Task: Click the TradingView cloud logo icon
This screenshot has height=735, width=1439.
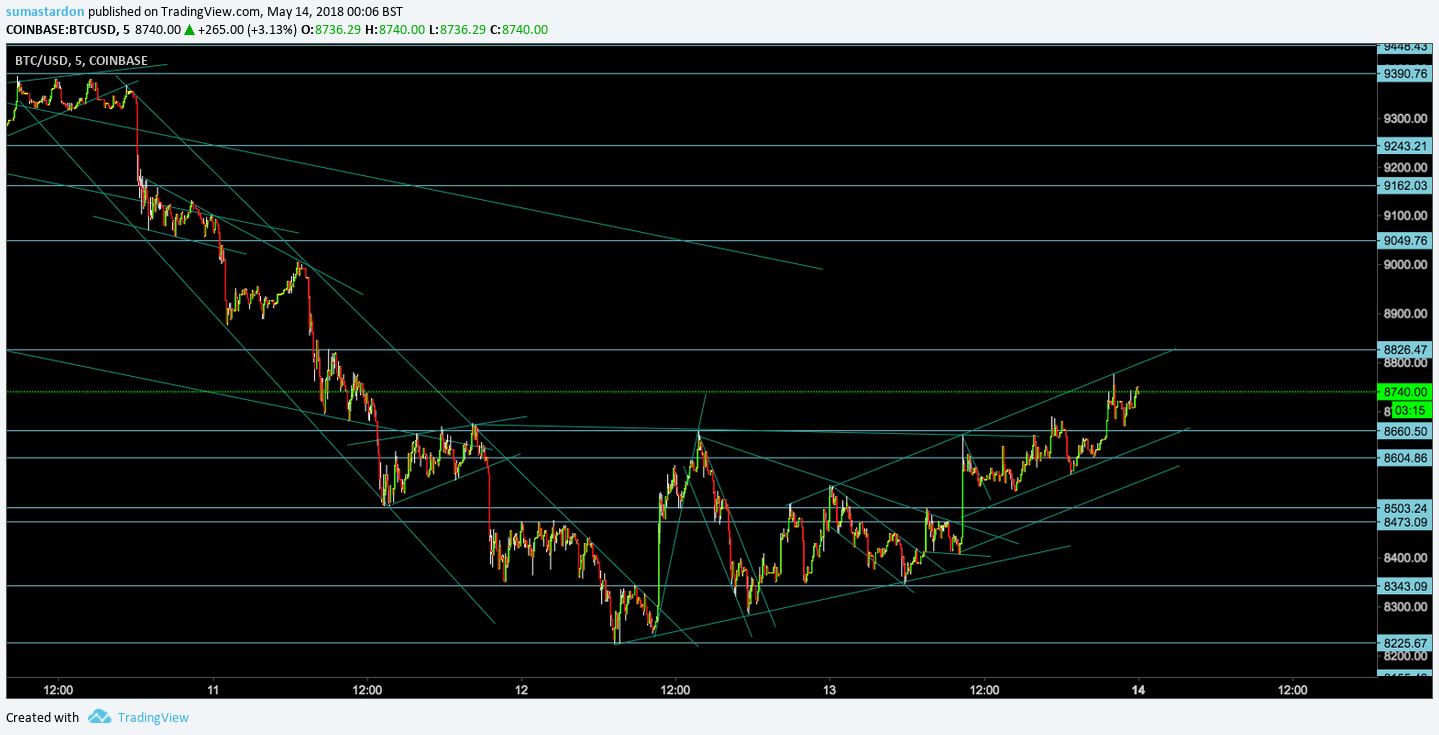Action: point(99,716)
